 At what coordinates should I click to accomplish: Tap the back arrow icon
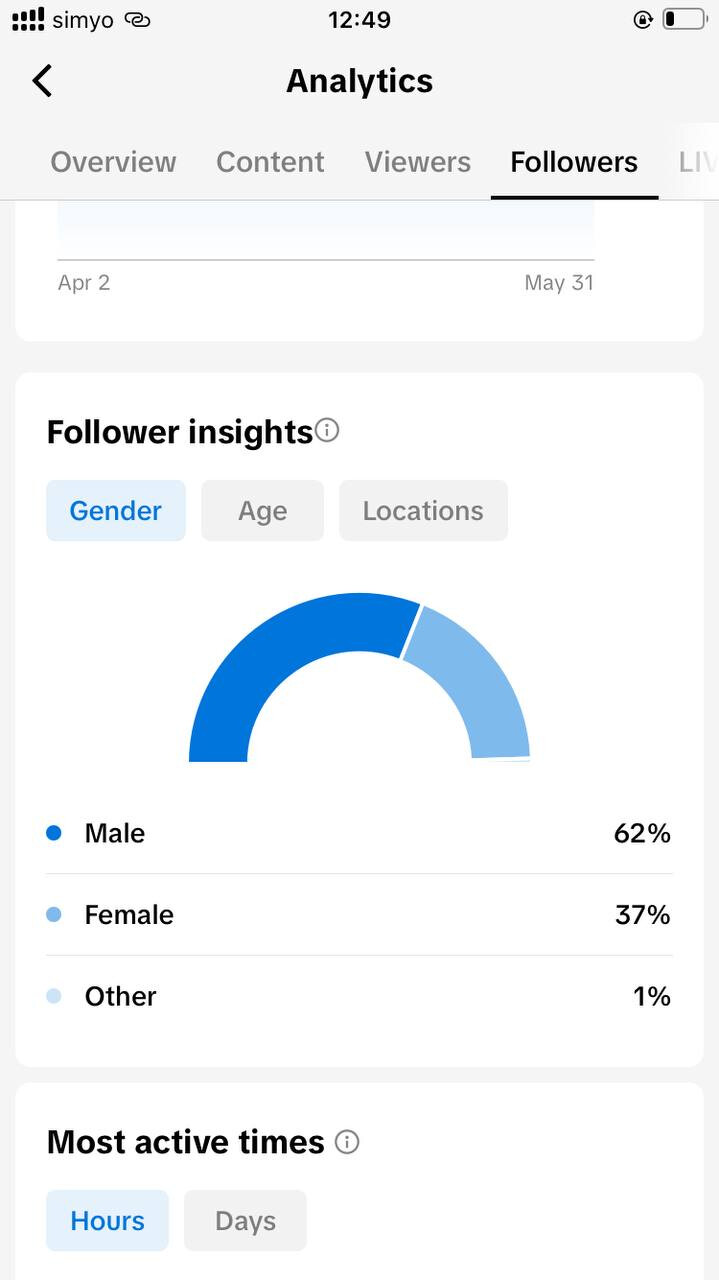coord(42,81)
